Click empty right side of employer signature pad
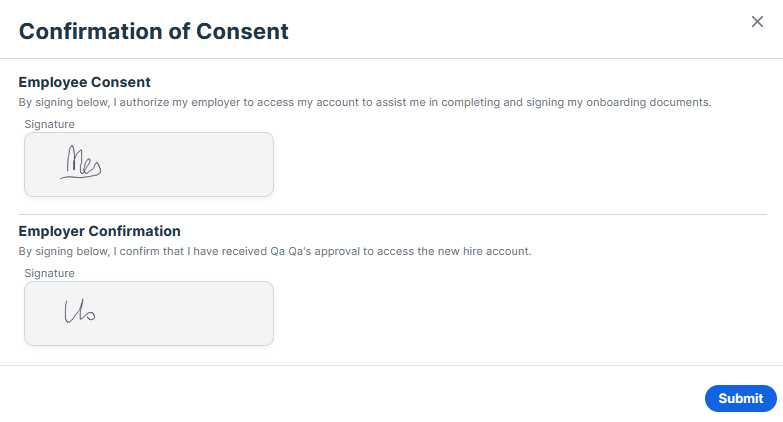Viewport: 783px width, 422px height. (x=220, y=313)
